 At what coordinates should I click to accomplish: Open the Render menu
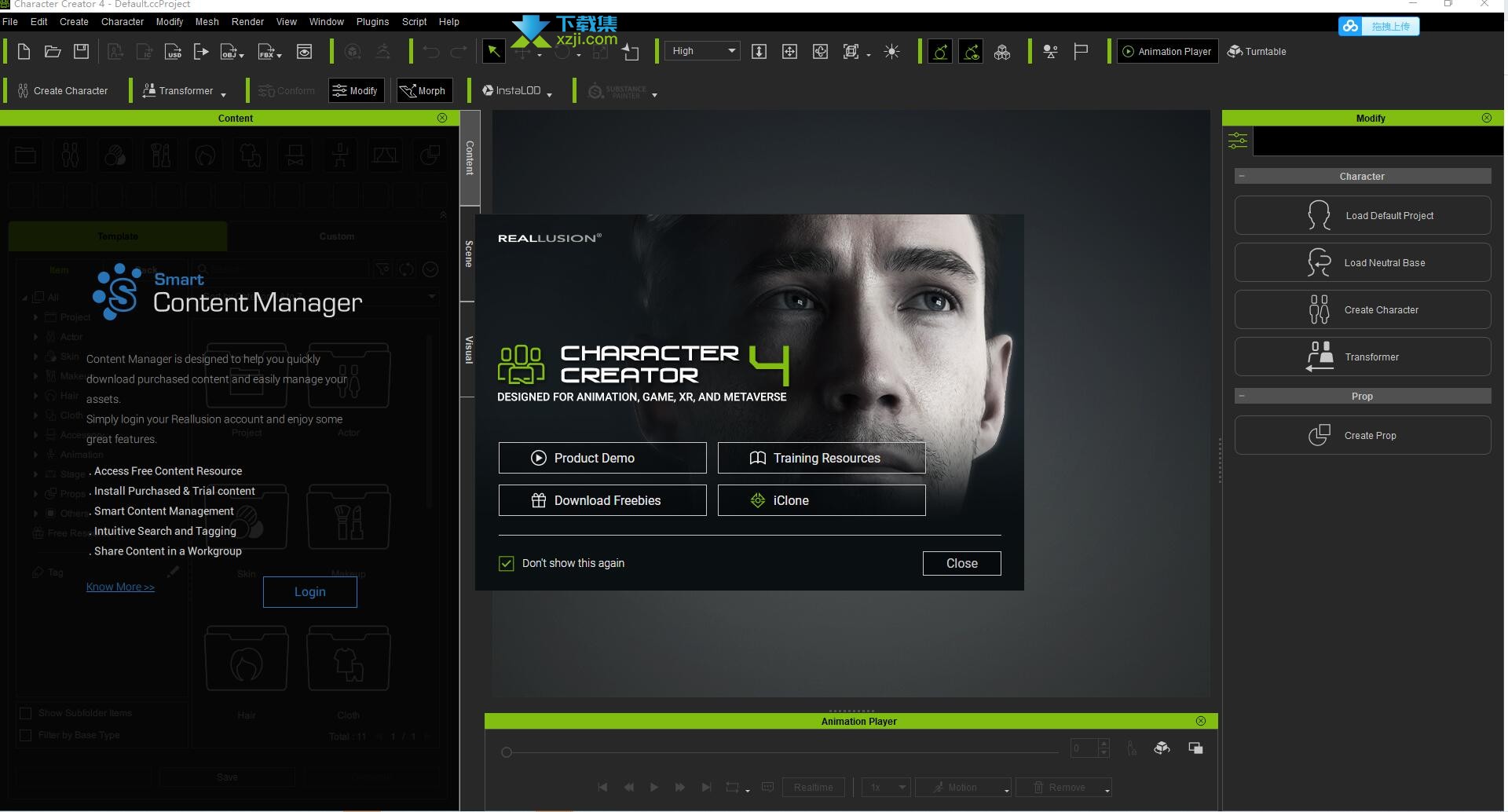(x=247, y=22)
